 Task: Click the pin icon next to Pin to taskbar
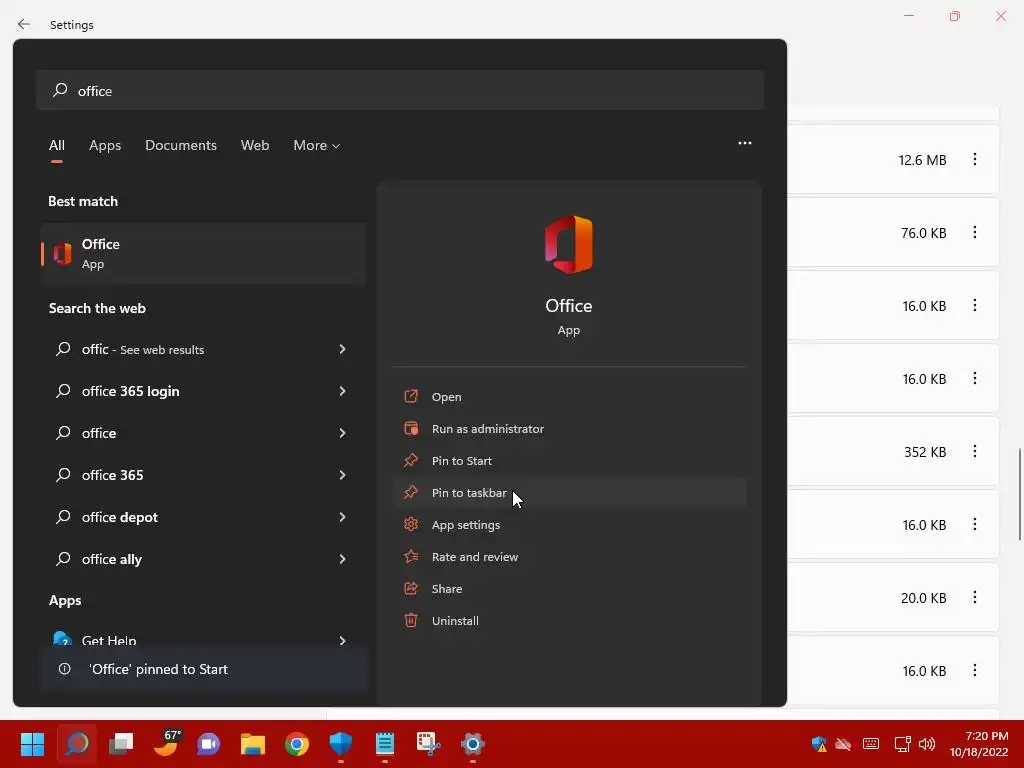point(411,492)
